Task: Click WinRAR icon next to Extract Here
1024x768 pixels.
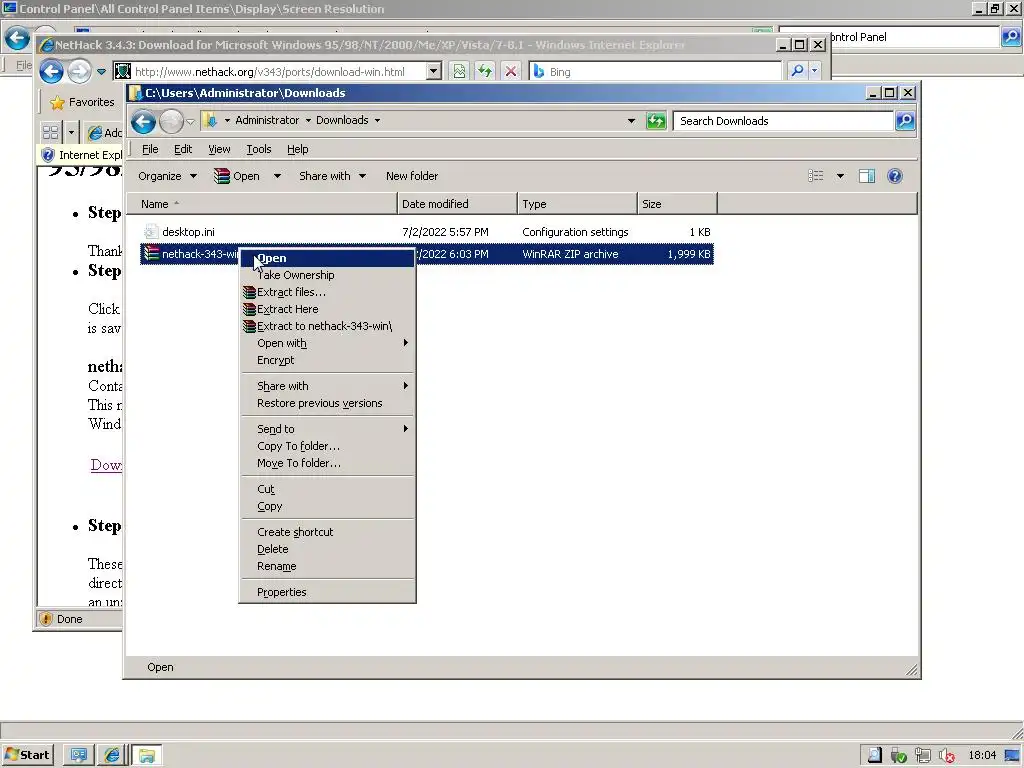Action: point(249,309)
